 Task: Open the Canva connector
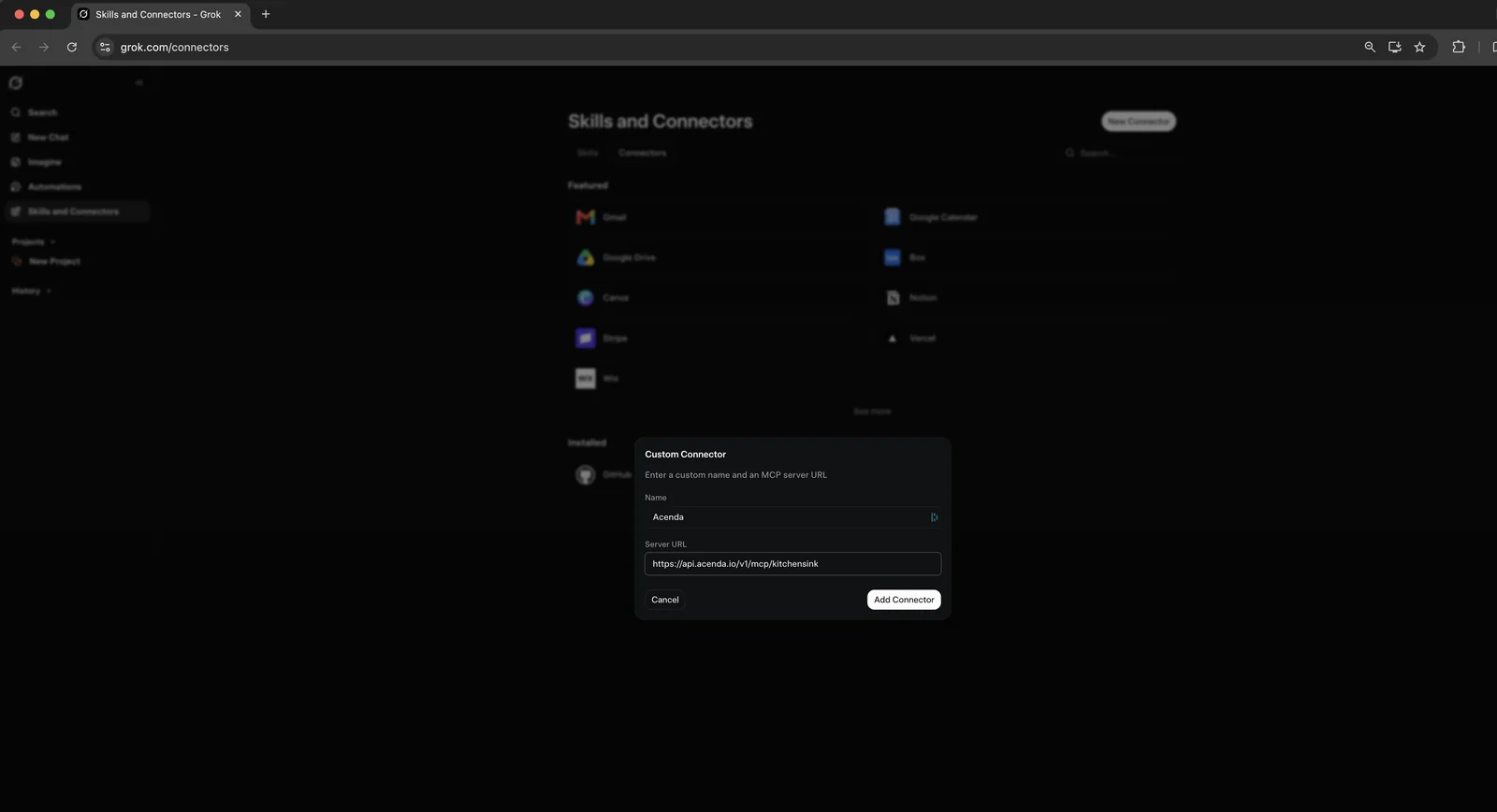coord(719,297)
